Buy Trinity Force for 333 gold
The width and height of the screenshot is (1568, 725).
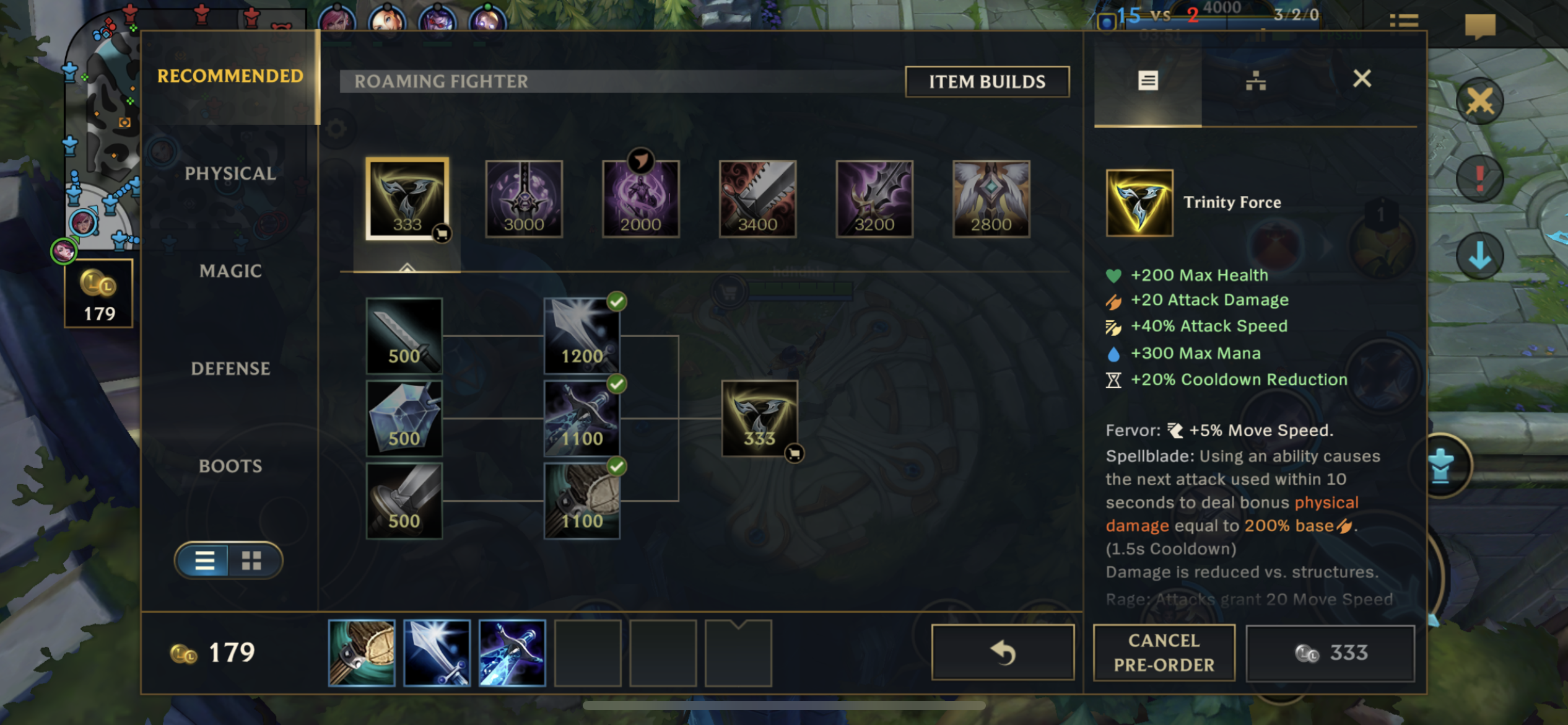(x=1330, y=652)
